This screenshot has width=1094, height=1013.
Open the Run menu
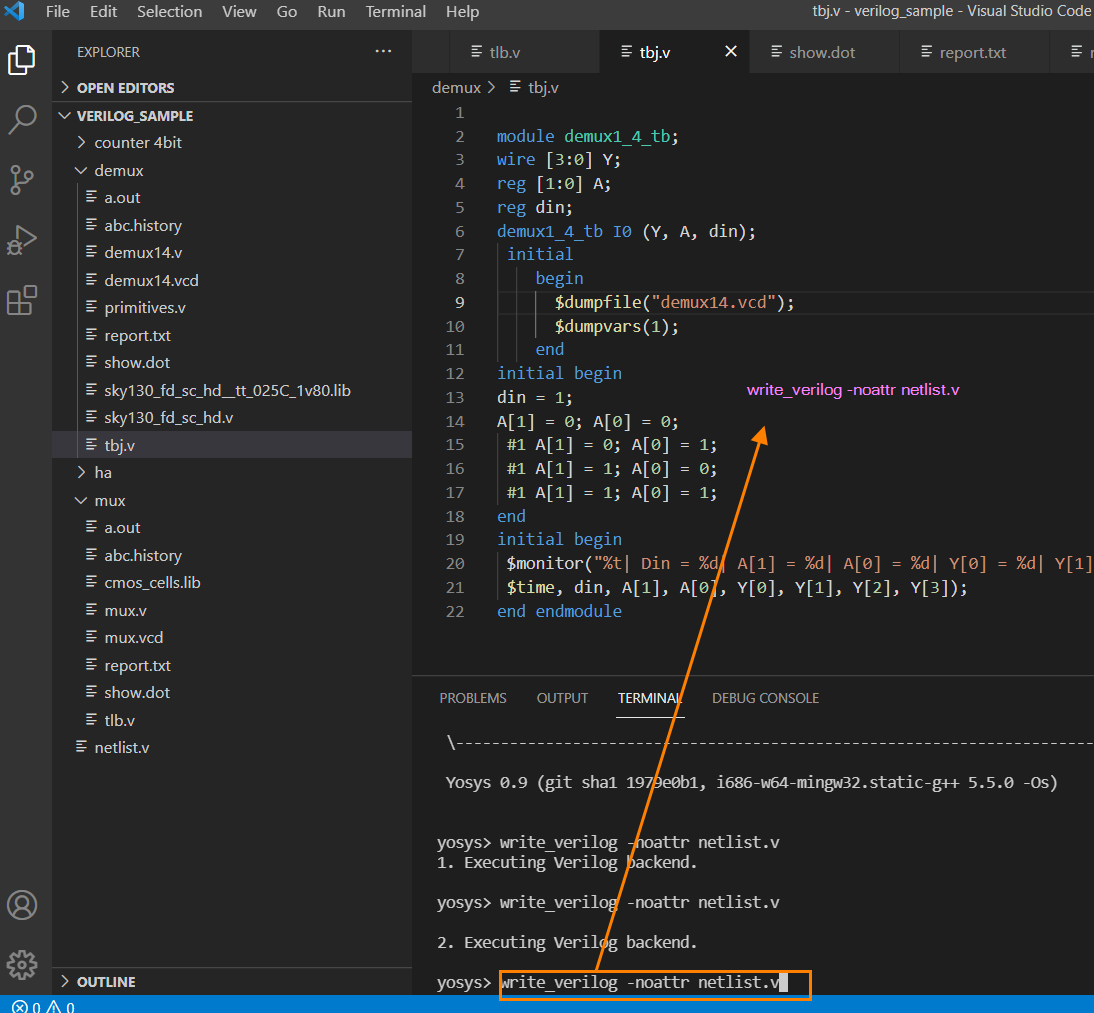tap(331, 12)
